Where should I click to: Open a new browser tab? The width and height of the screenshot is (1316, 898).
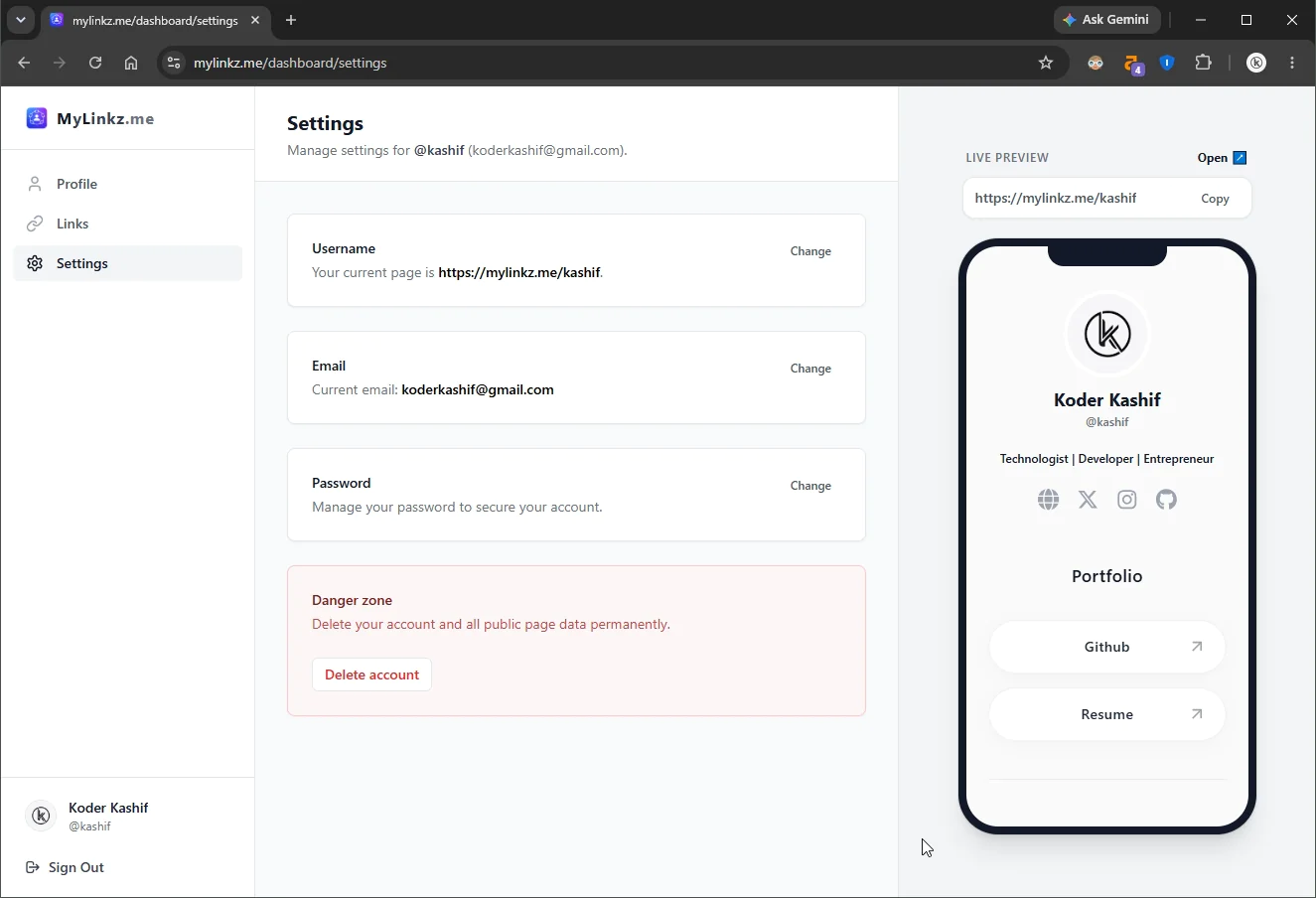click(291, 20)
